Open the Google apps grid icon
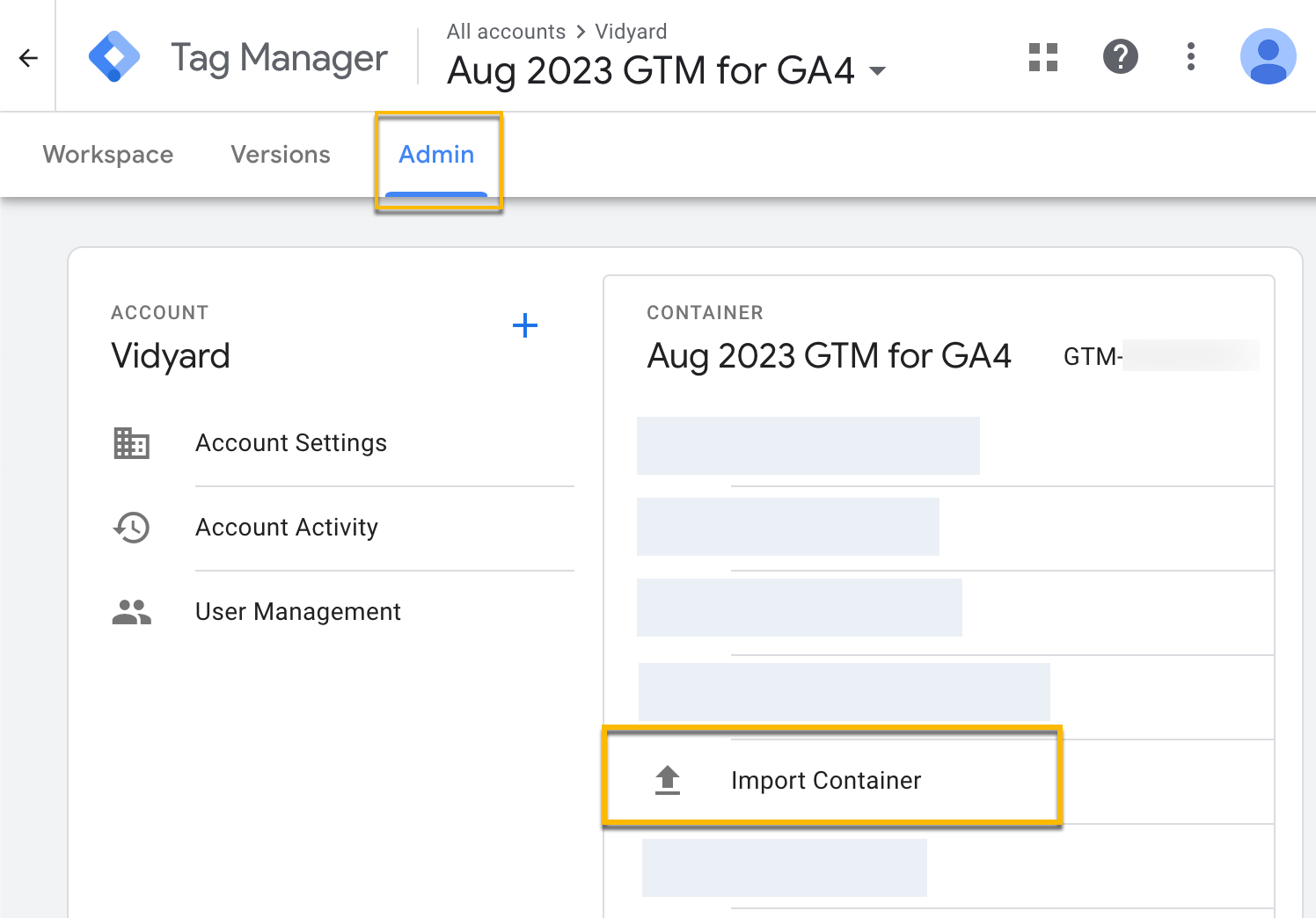The image size is (1316, 918). [x=1043, y=57]
